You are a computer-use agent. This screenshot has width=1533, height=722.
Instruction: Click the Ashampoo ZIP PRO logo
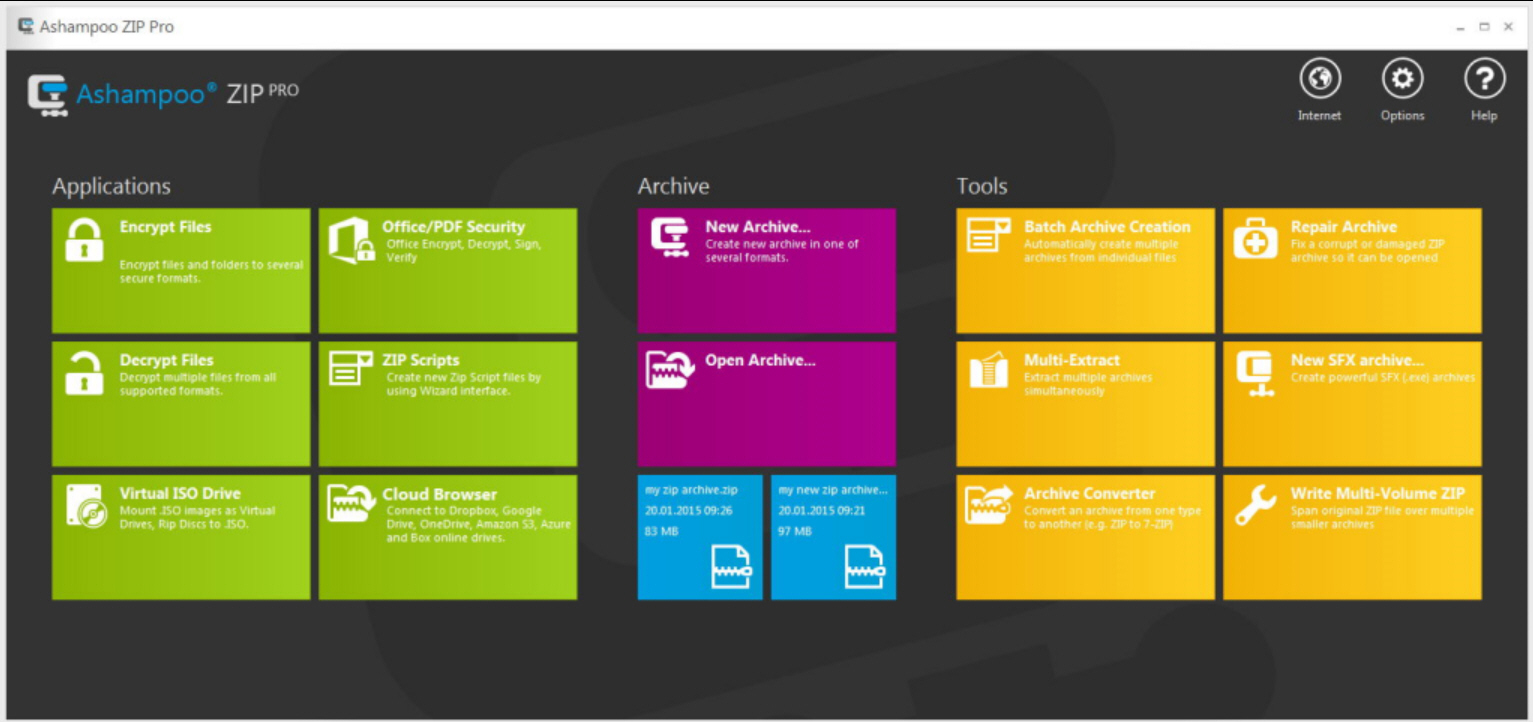coord(163,96)
